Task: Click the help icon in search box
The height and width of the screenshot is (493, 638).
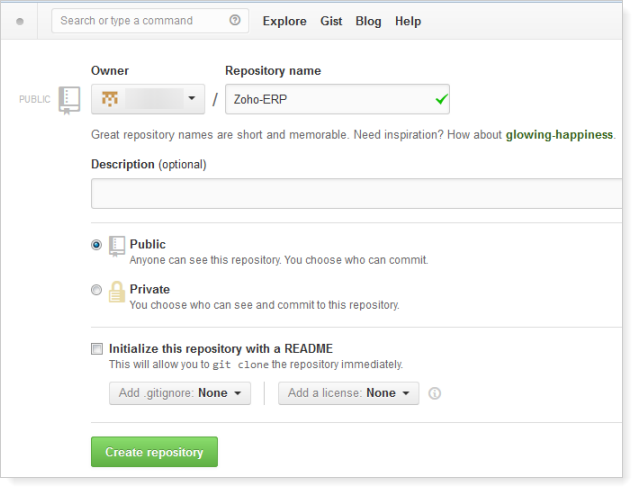Action: pyautogui.click(x=235, y=20)
